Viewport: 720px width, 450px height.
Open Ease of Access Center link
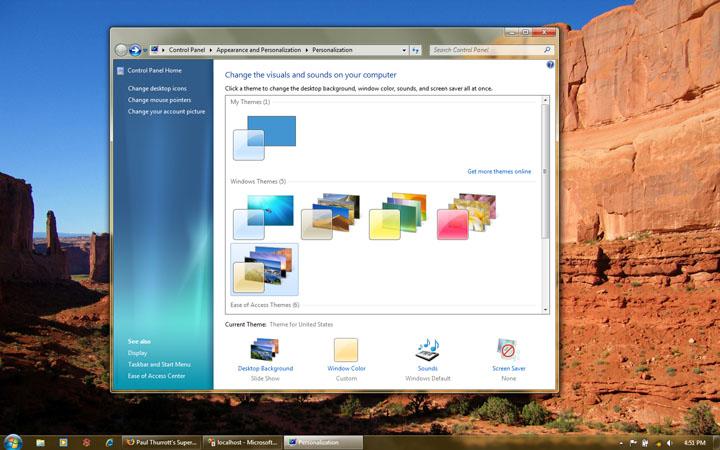[x=157, y=376]
